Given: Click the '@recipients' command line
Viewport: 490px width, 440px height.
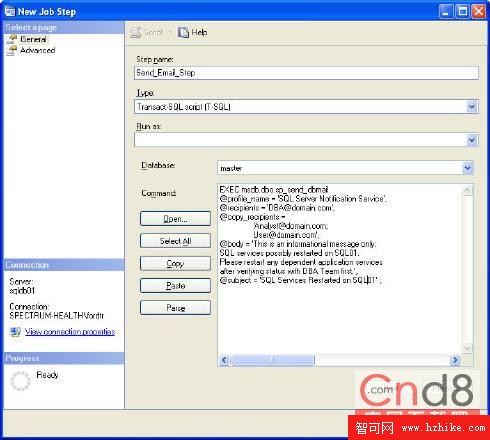Looking at the screenshot, I should (x=277, y=208).
